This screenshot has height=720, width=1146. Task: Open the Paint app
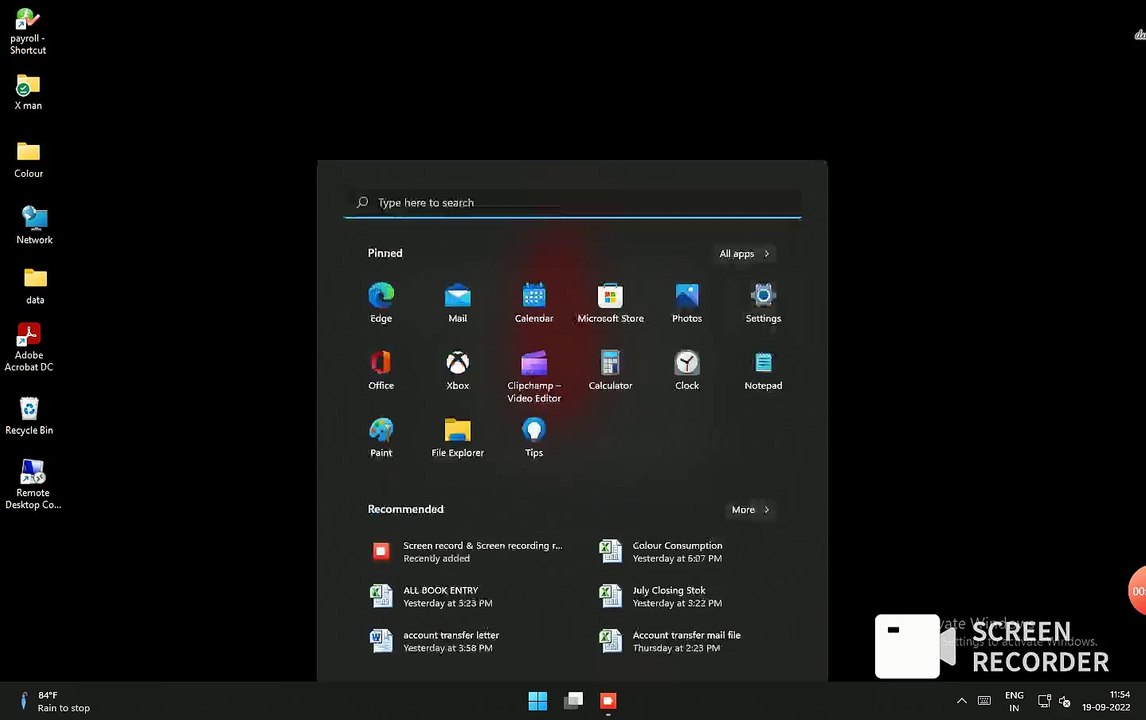click(381, 437)
